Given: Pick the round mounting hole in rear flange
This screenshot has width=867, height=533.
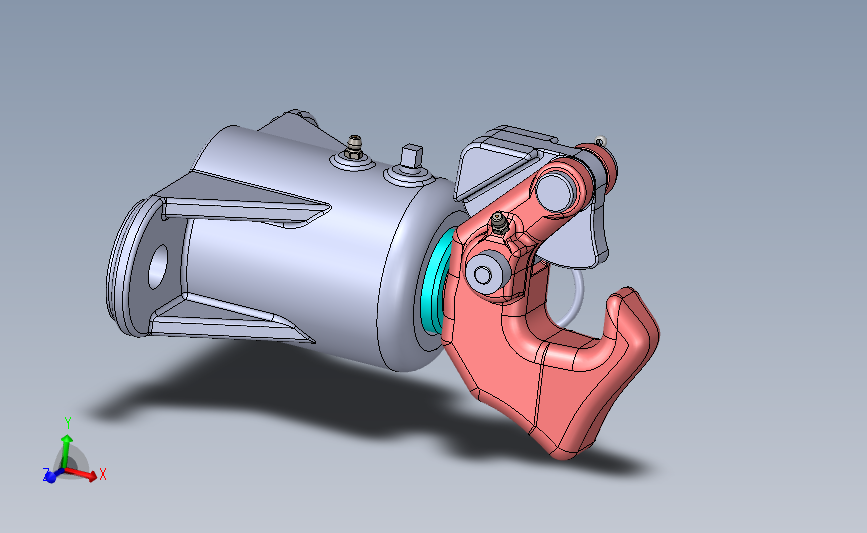Looking at the screenshot, I should 158,267.
